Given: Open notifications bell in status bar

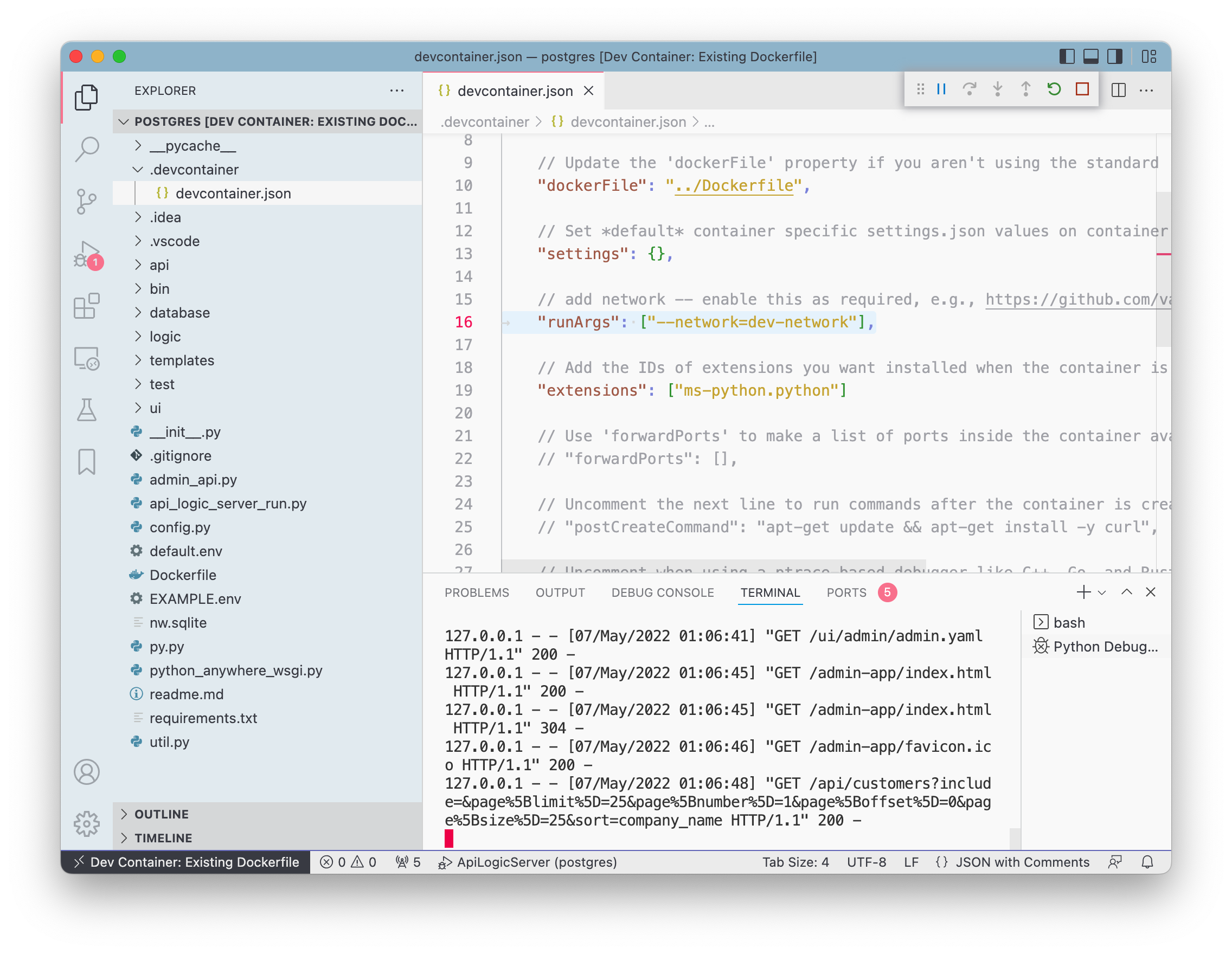Looking at the screenshot, I should tap(1147, 862).
